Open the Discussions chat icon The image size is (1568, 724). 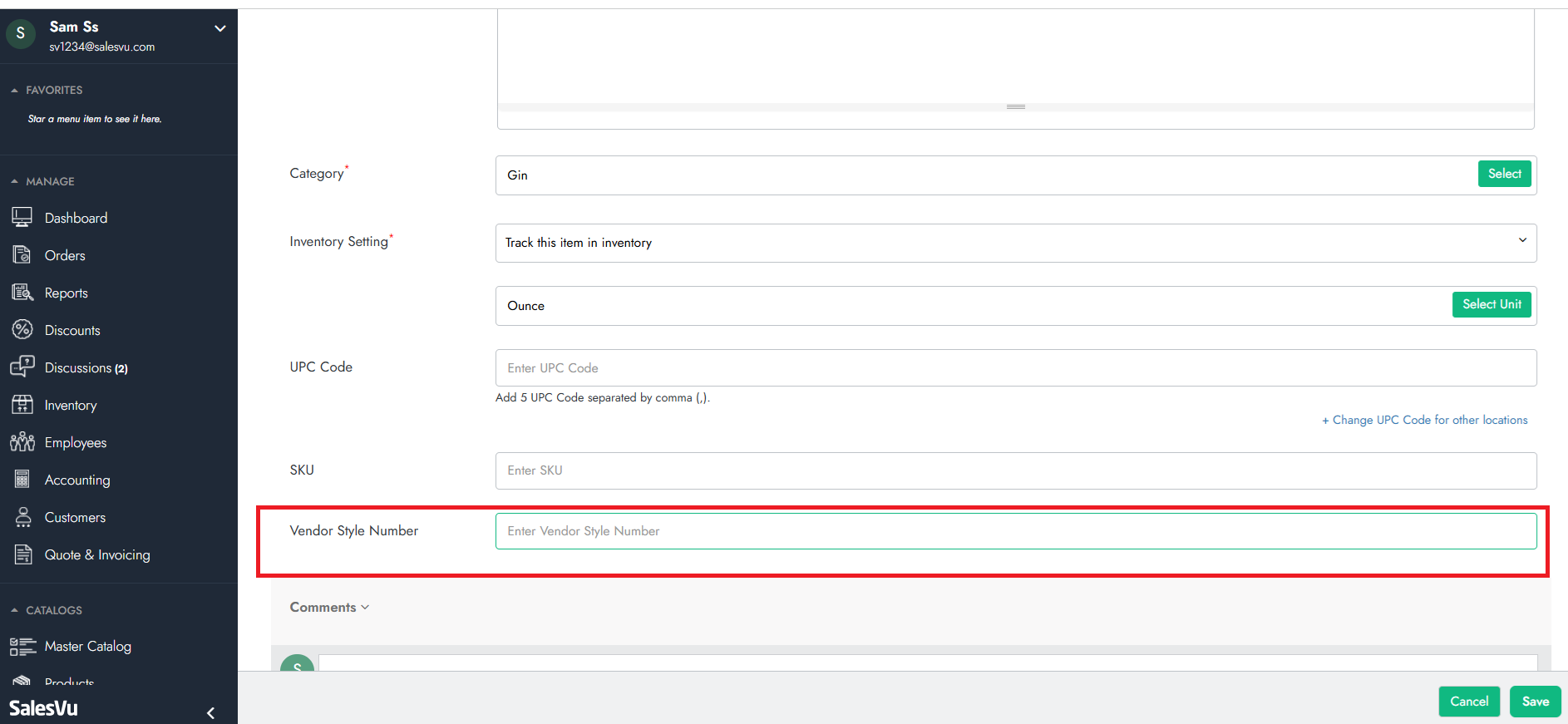coord(22,367)
